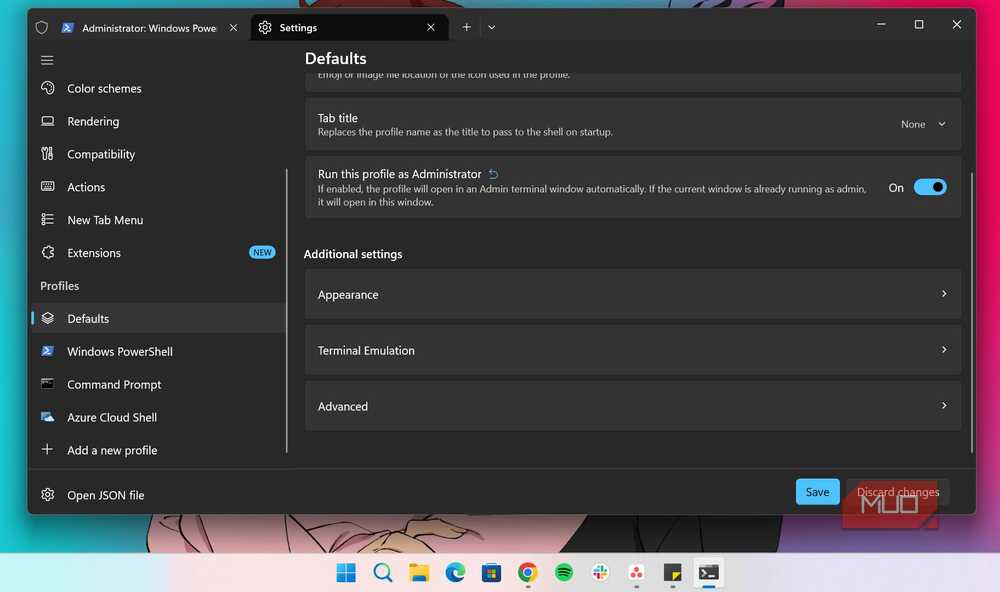Click the admin shield icon in the title bar
The height and width of the screenshot is (592, 1000).
pos(42,27)
